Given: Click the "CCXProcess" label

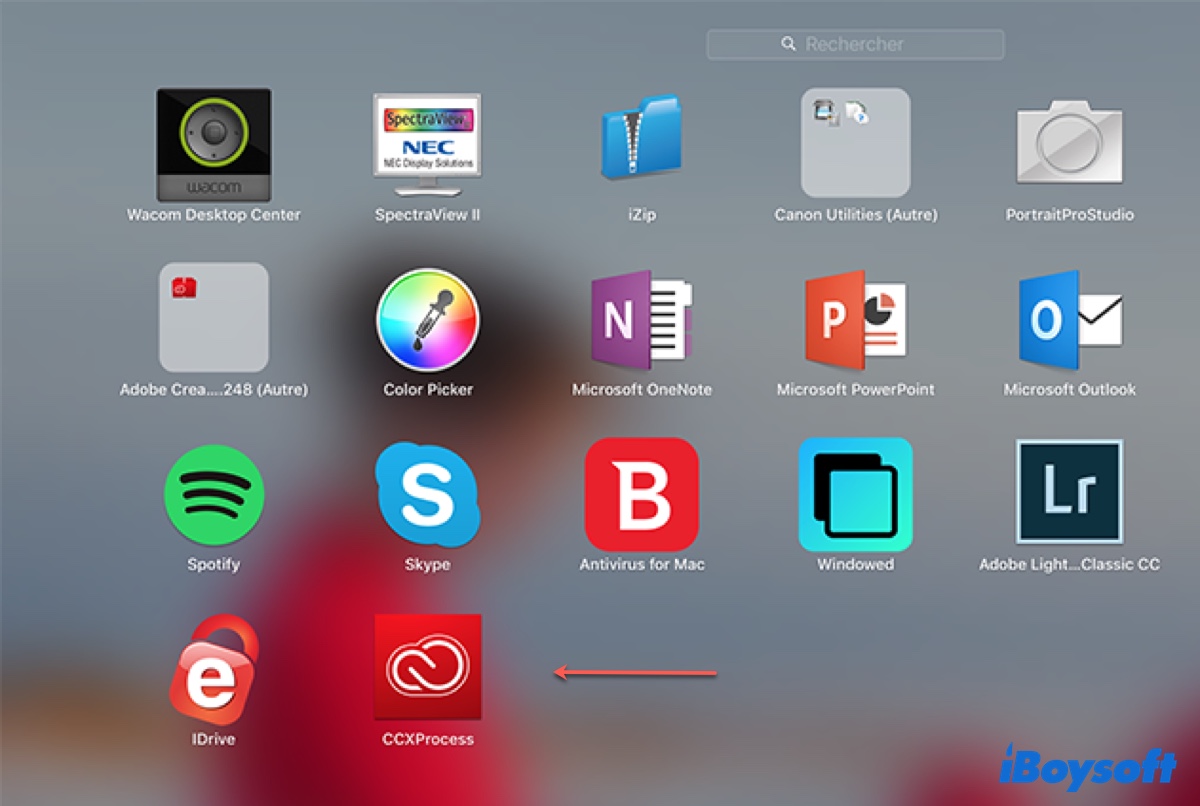Looking at the screenshot, I should point(428,740).
